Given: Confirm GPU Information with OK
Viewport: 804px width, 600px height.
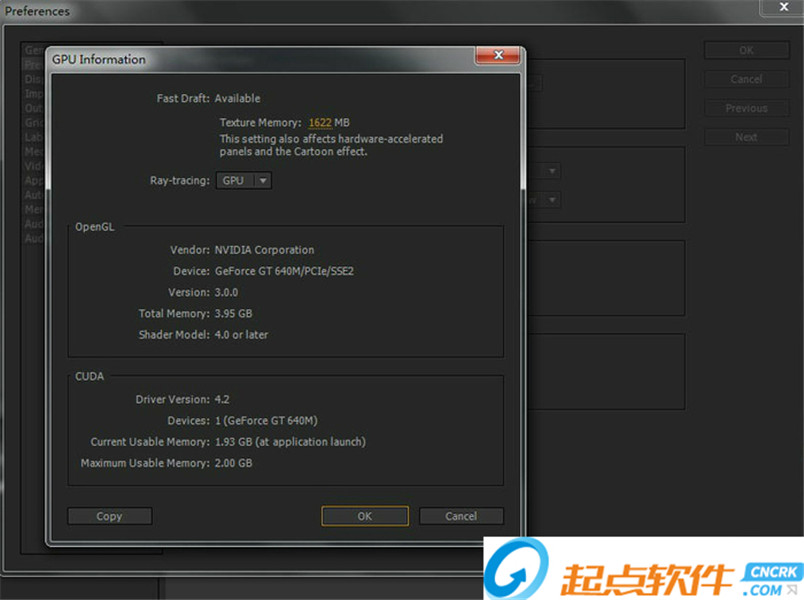Looking at the screenshot, I should 365,516.
